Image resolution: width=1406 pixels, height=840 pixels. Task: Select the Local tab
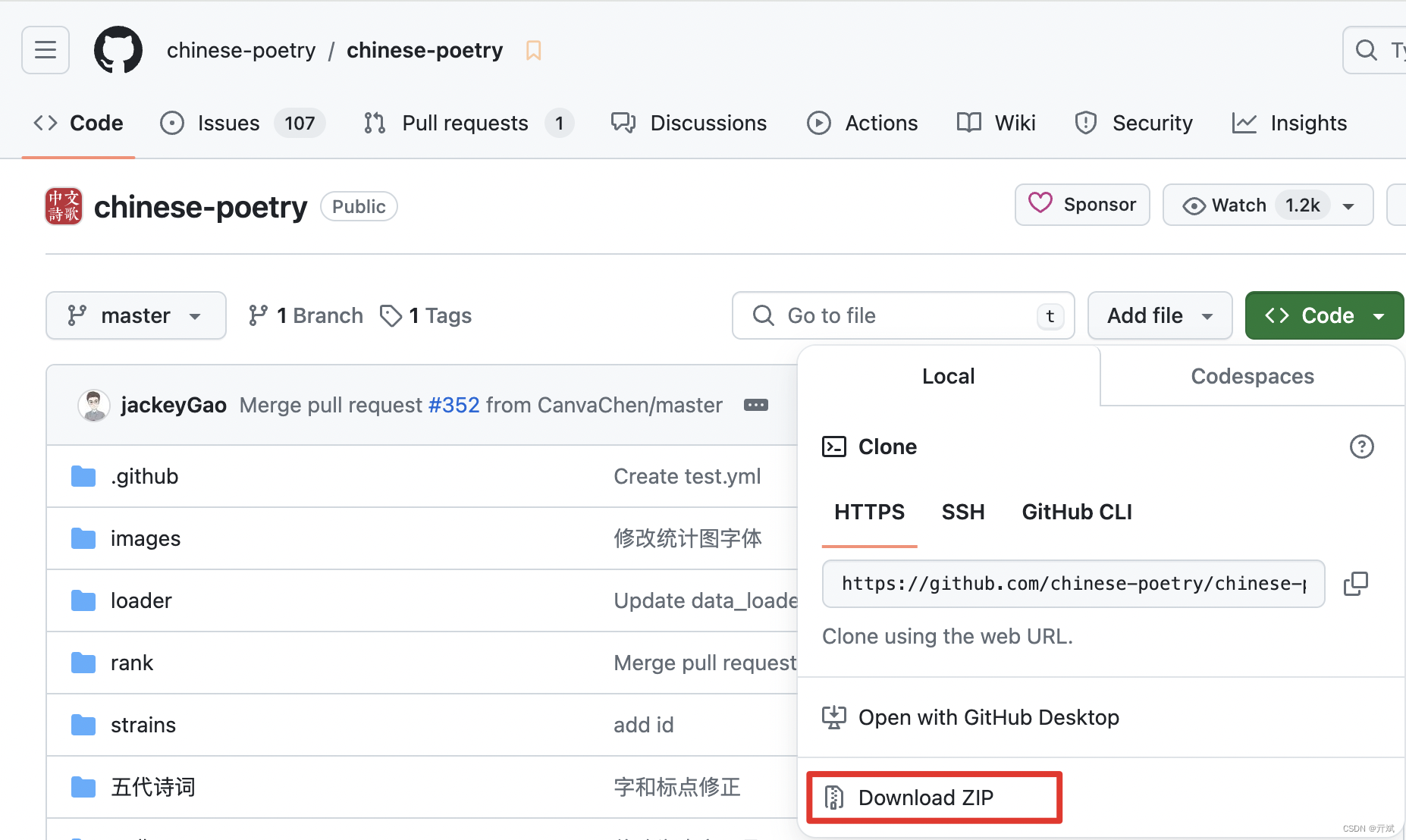point(949,376)
